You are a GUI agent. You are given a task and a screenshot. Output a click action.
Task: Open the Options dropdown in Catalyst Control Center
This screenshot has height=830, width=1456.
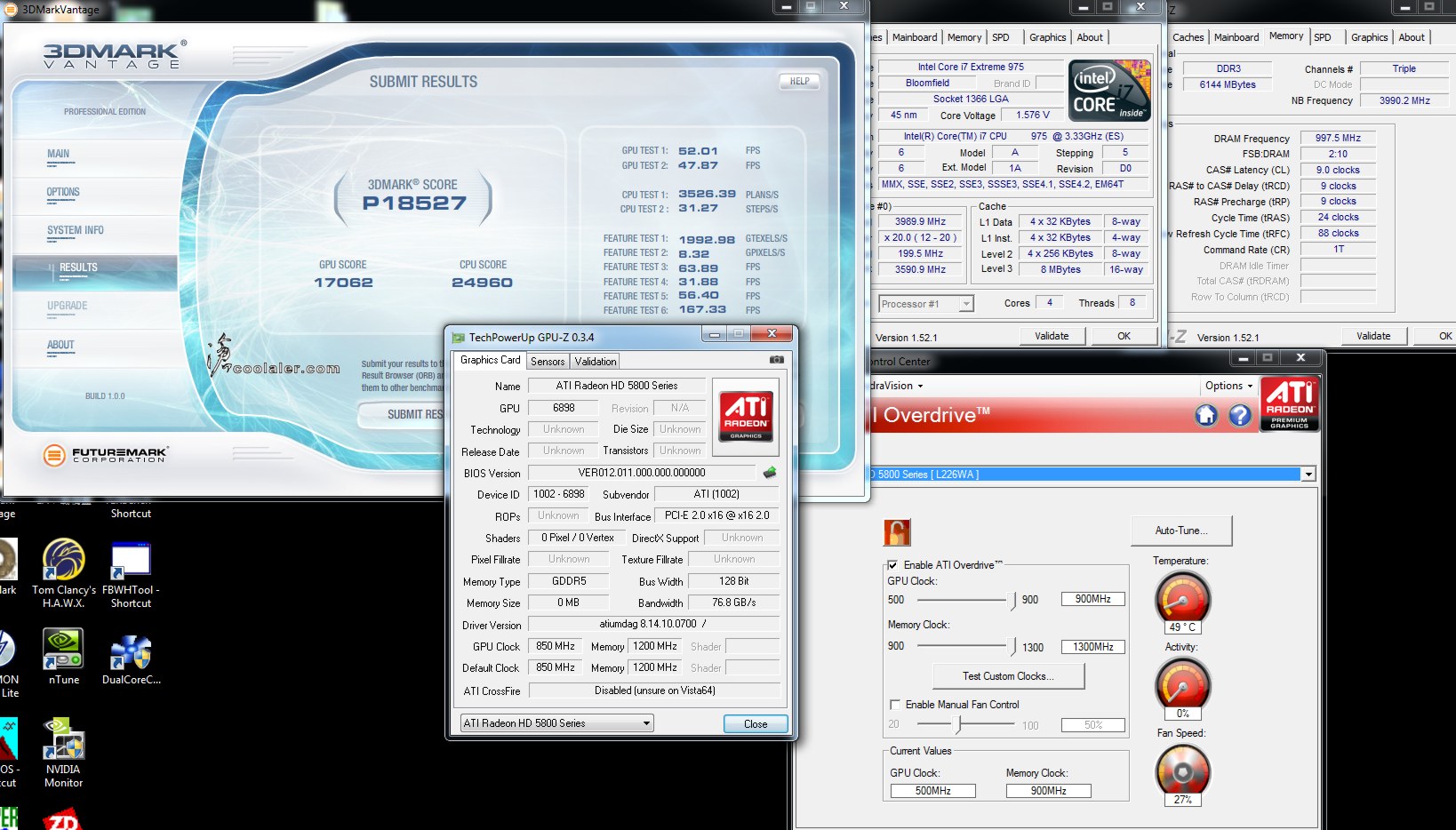click(x=1228, y=386)
